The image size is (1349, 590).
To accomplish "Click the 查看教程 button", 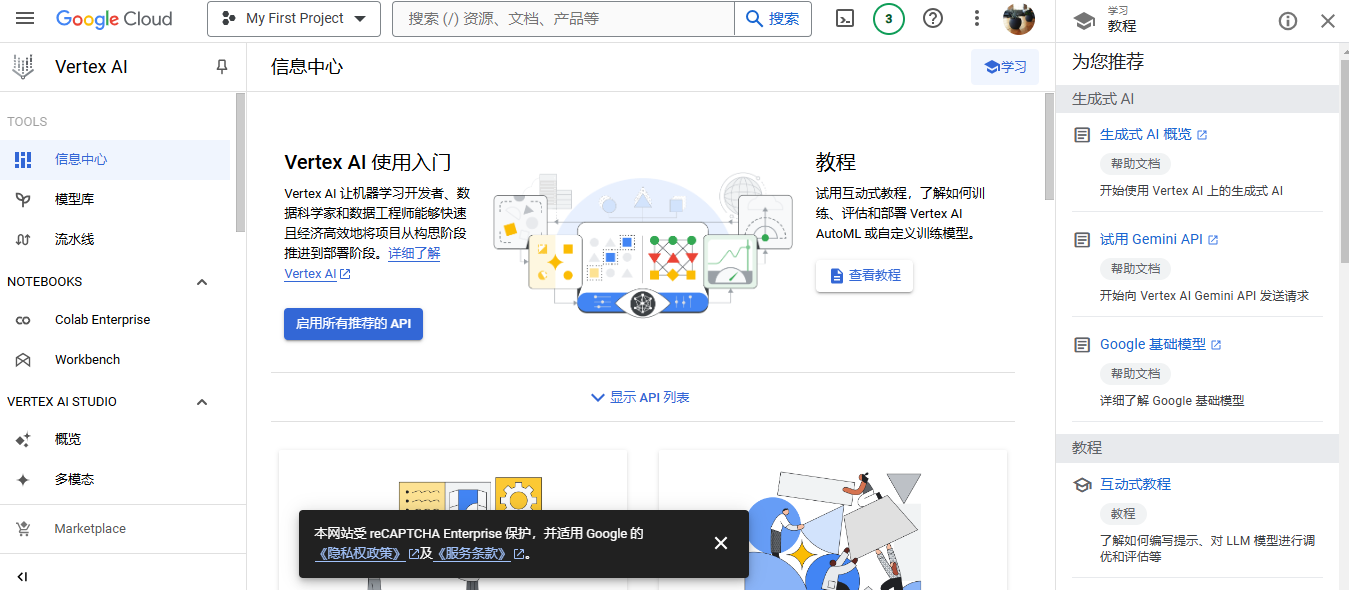I will 864,275.
